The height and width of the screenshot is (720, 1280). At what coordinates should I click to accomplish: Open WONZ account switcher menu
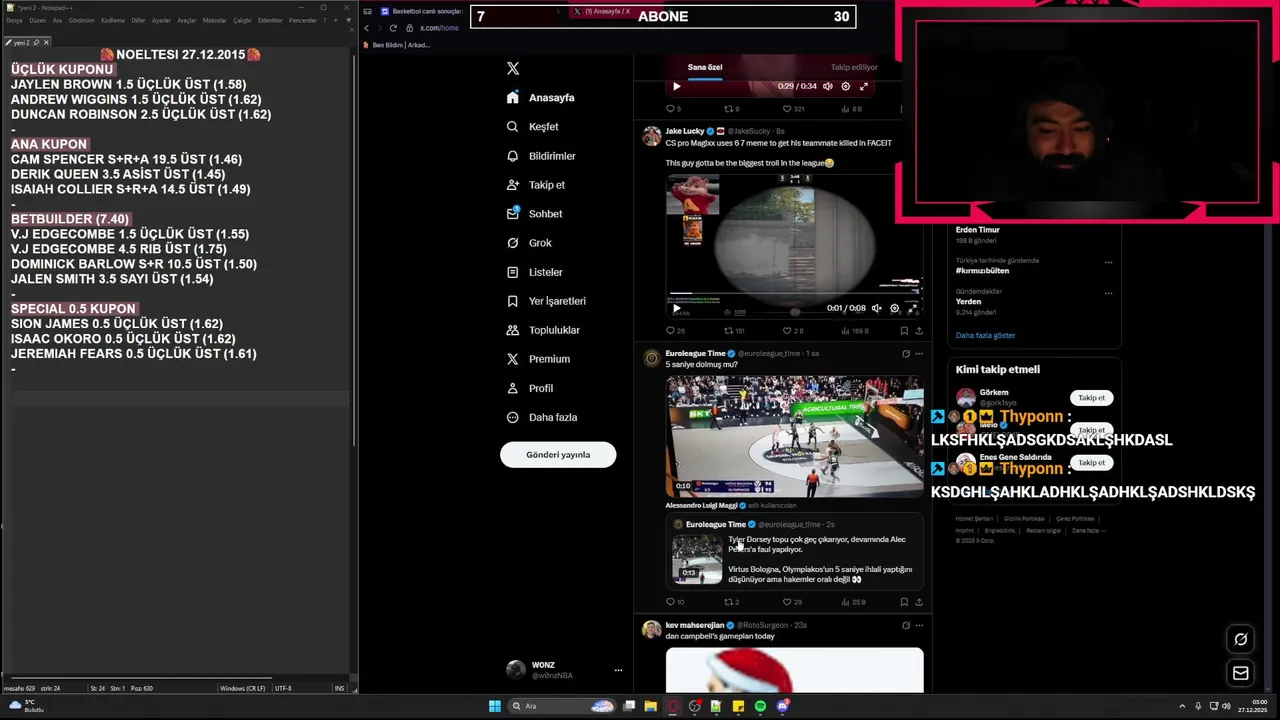click(566, 670)
